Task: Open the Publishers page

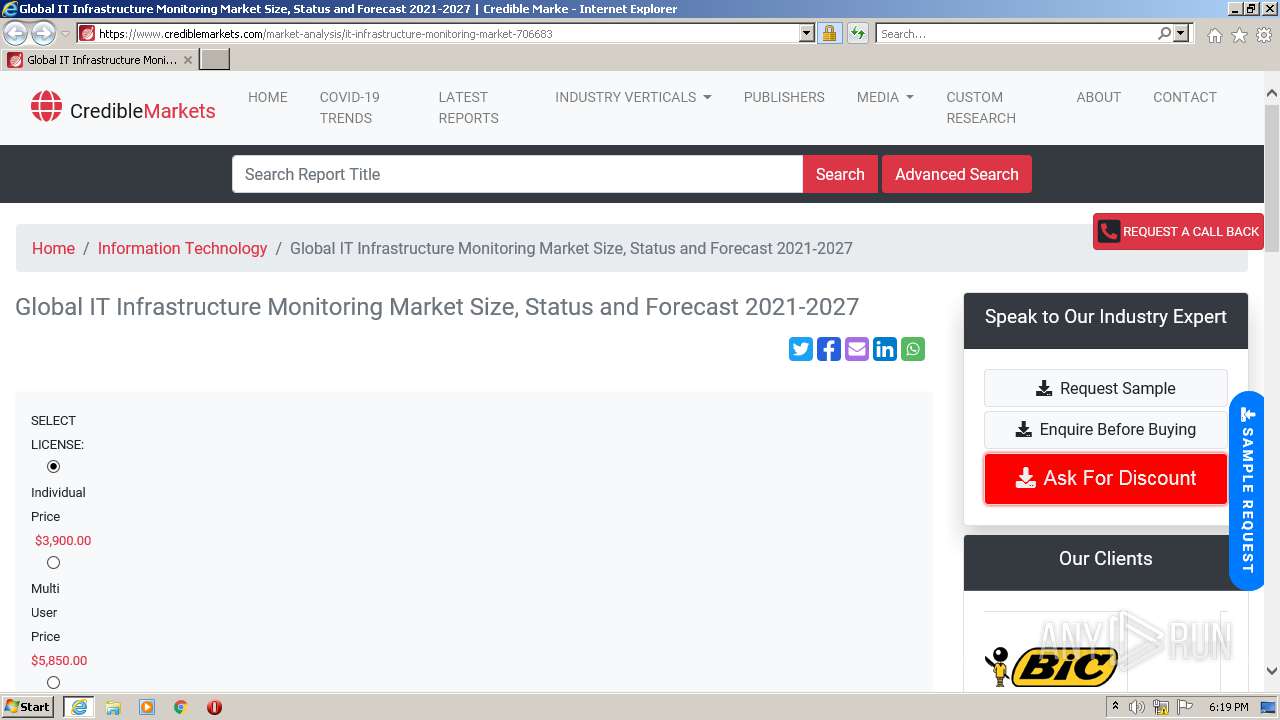Action: [x=784, y=97]
